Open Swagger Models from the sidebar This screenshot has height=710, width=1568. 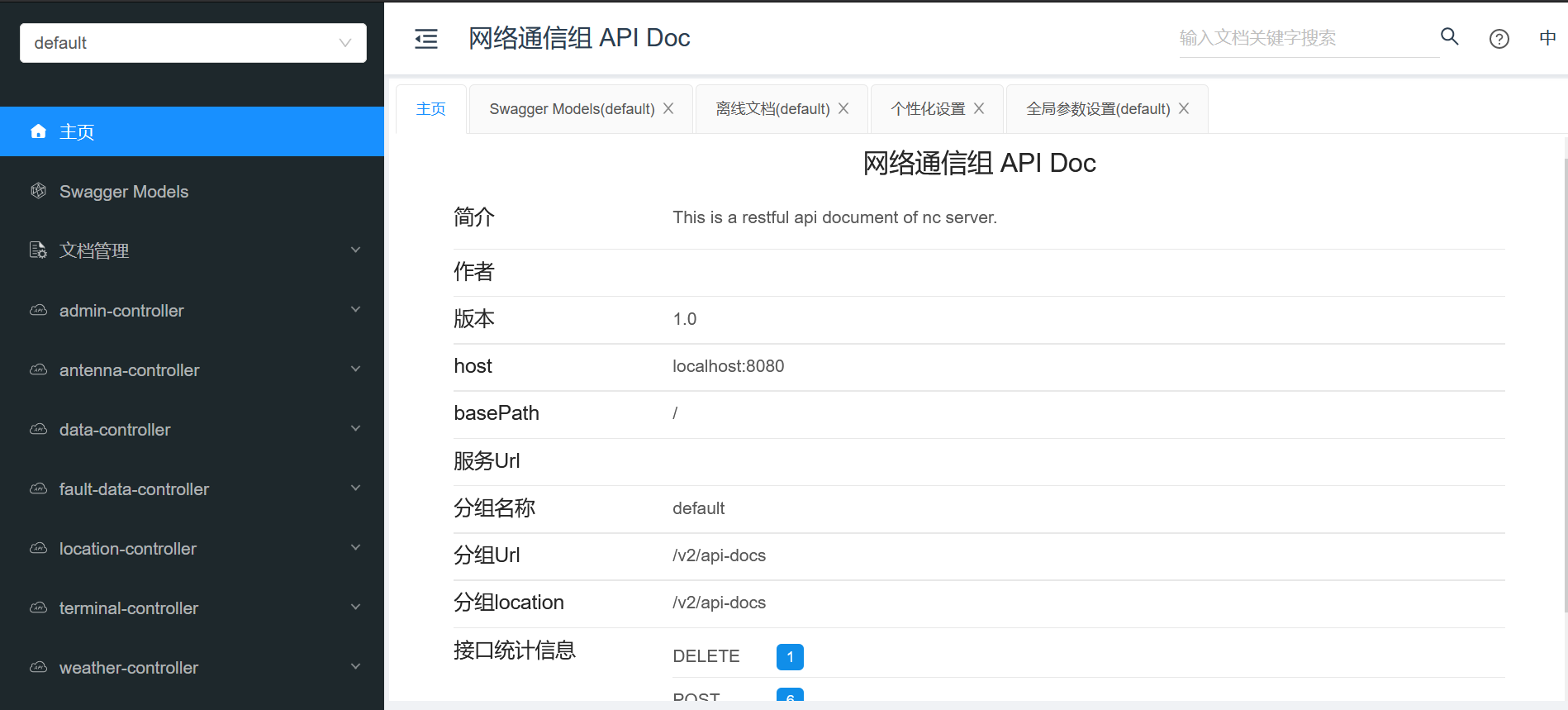point(192,191)
